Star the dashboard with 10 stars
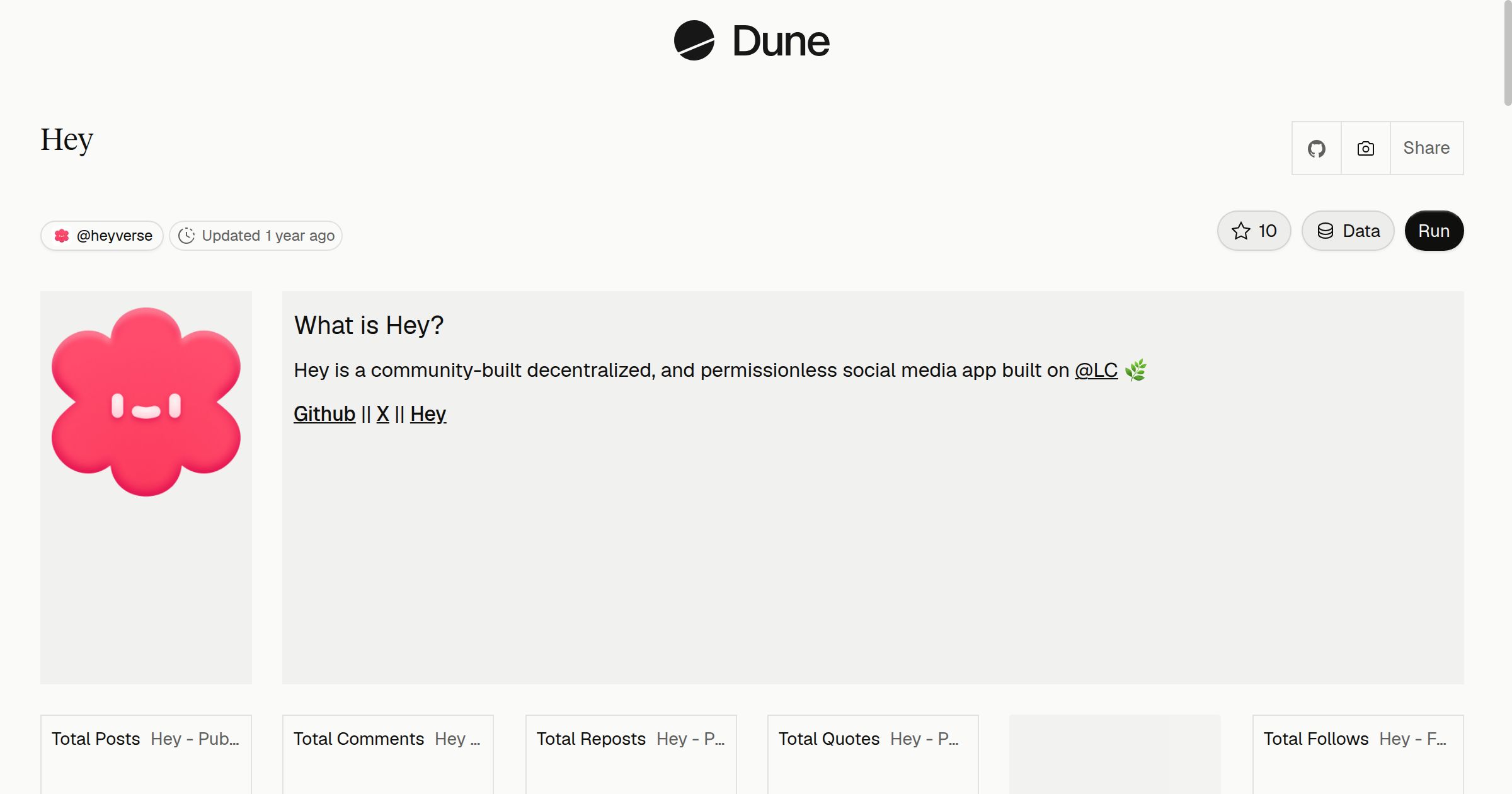1512x794 pixels. (x=1254, y=231)
